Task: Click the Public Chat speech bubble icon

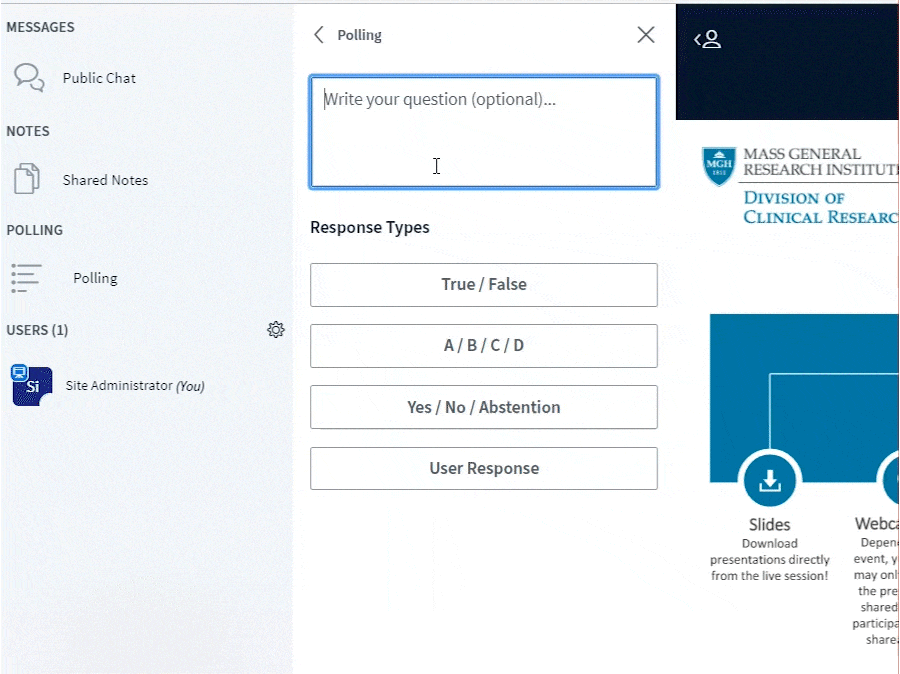Action: coord(29,78)
